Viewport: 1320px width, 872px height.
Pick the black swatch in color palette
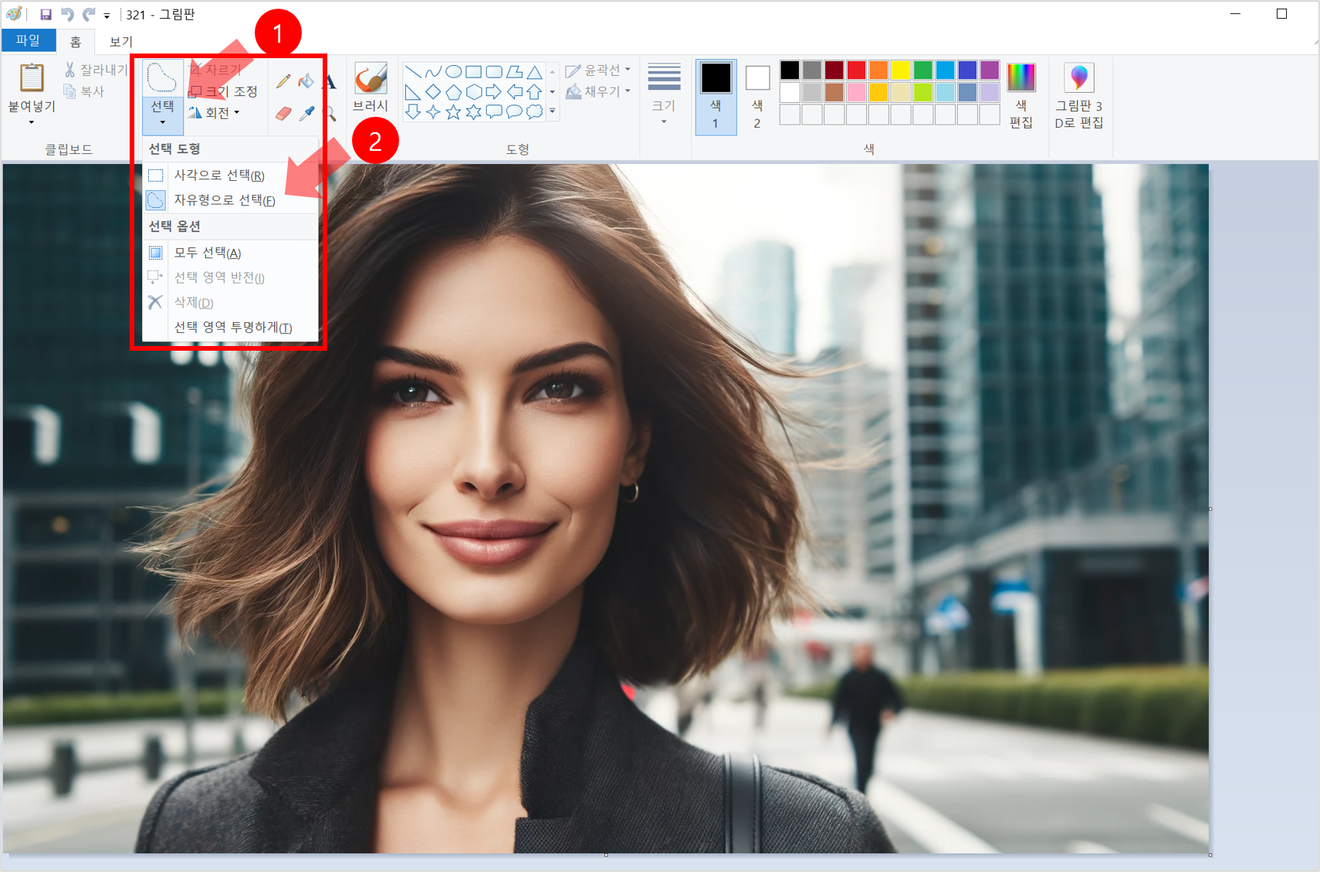point(790,70)
